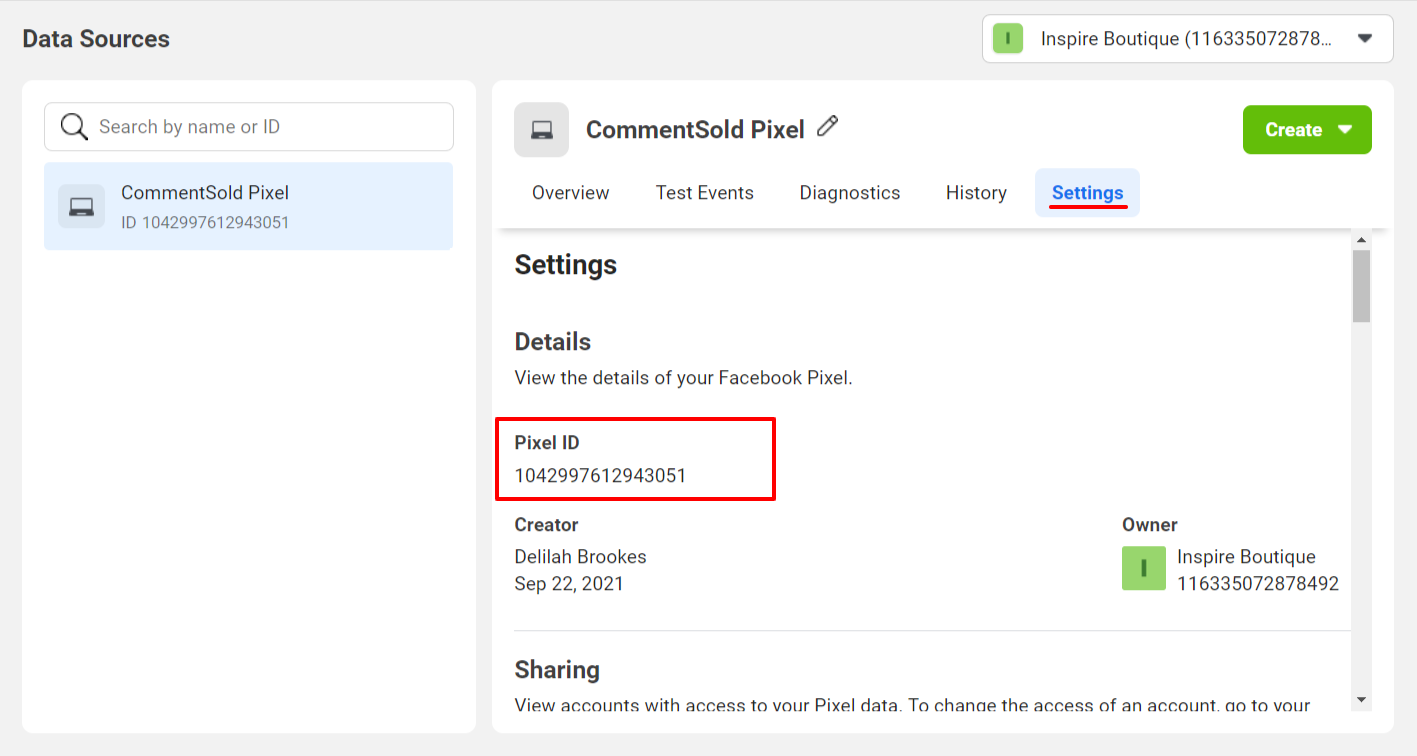Click the Settings panel vertical scrollbar thumb

(1361, 286)
